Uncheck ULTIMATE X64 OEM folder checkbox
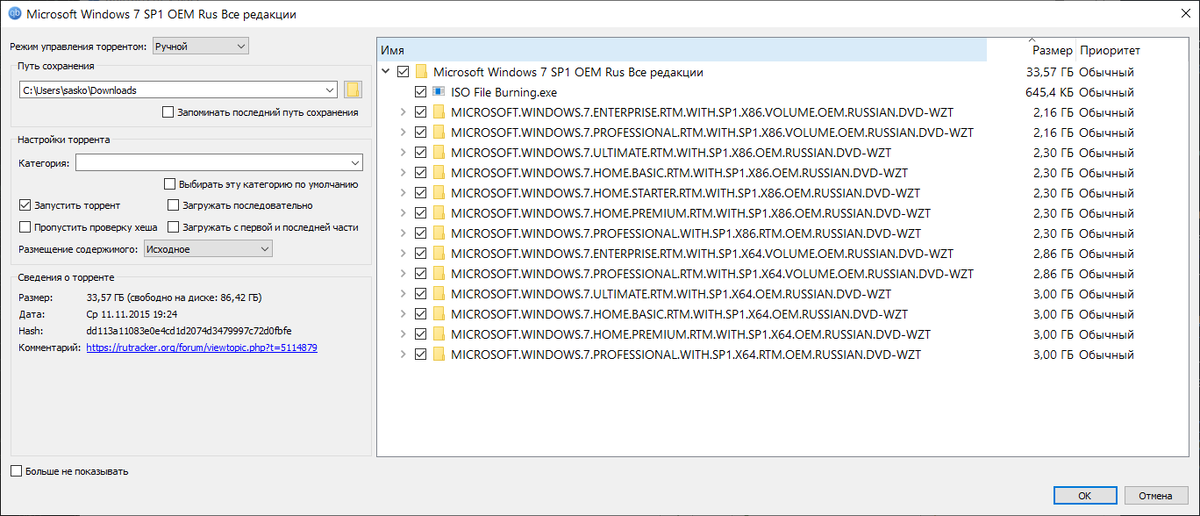Viewport: 1200px width, 516px height. (x=420, y=294)
